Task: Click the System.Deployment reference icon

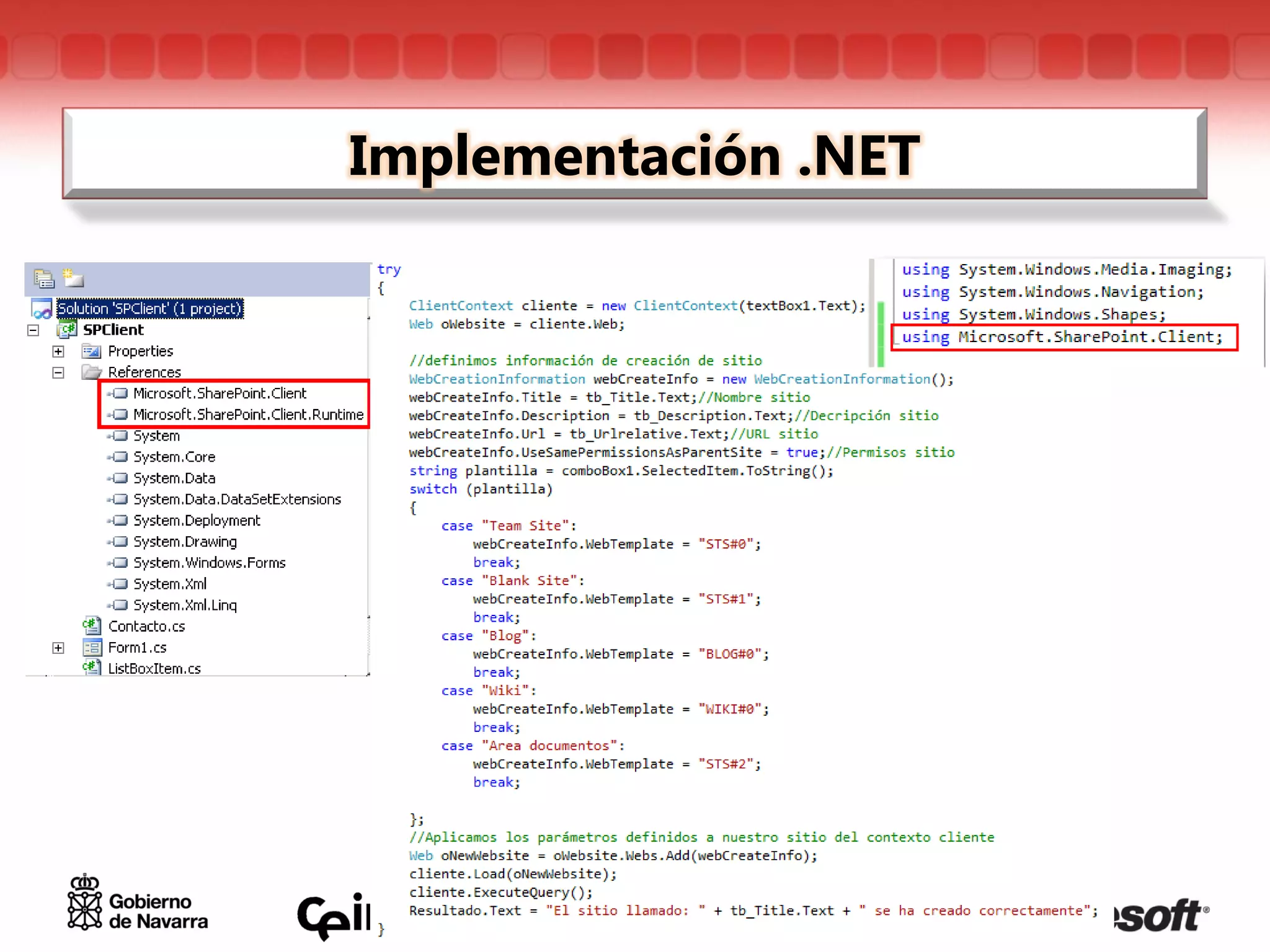Action: click(118, 521)
